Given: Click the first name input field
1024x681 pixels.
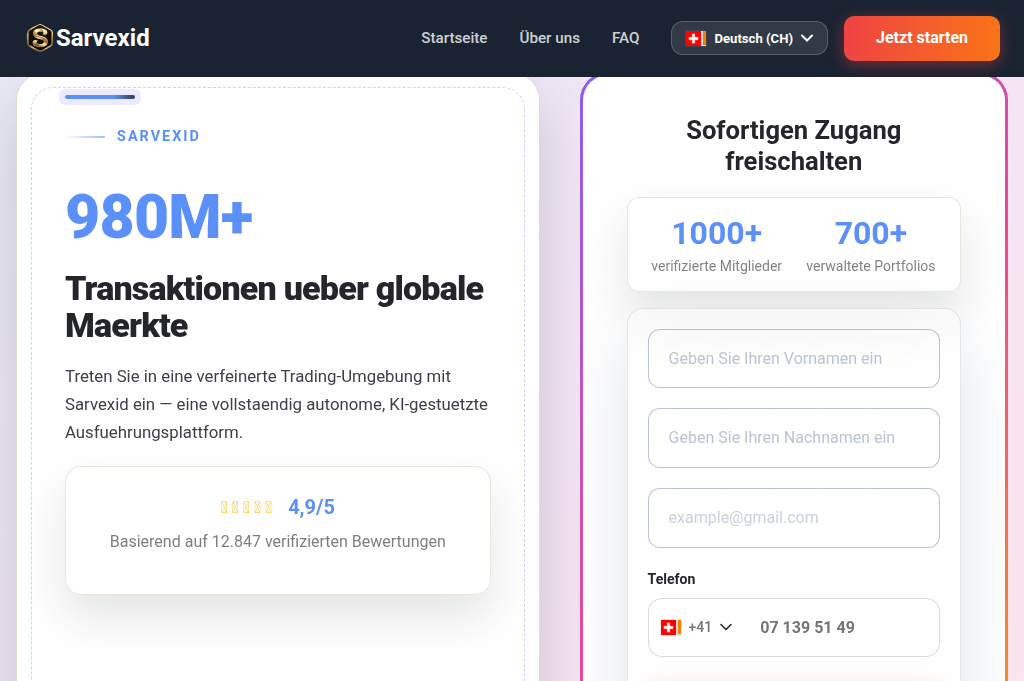Looking at the screenshot, I should click(793, 358).
